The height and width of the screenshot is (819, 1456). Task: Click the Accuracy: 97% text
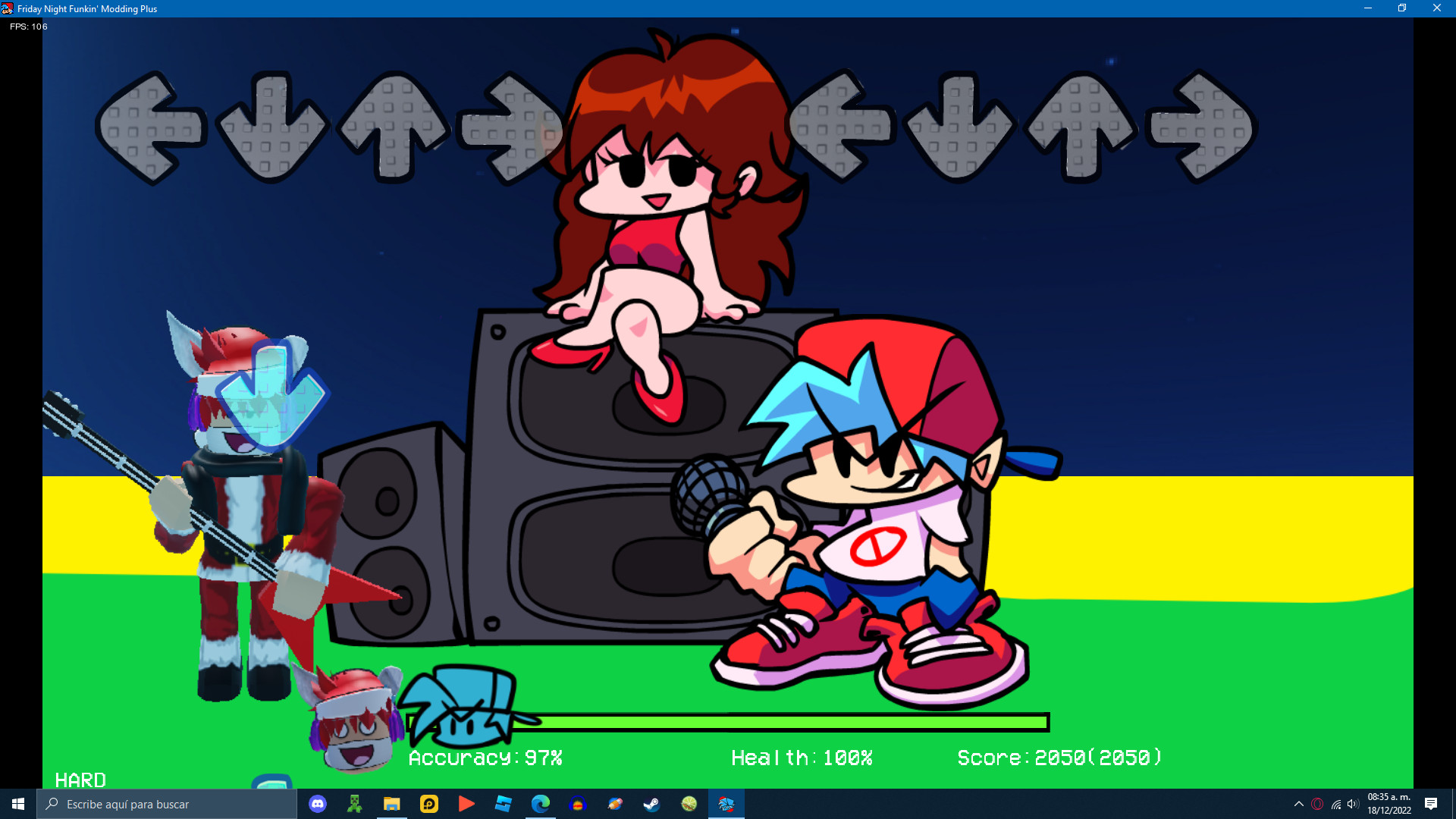click(x=485, y=758)
